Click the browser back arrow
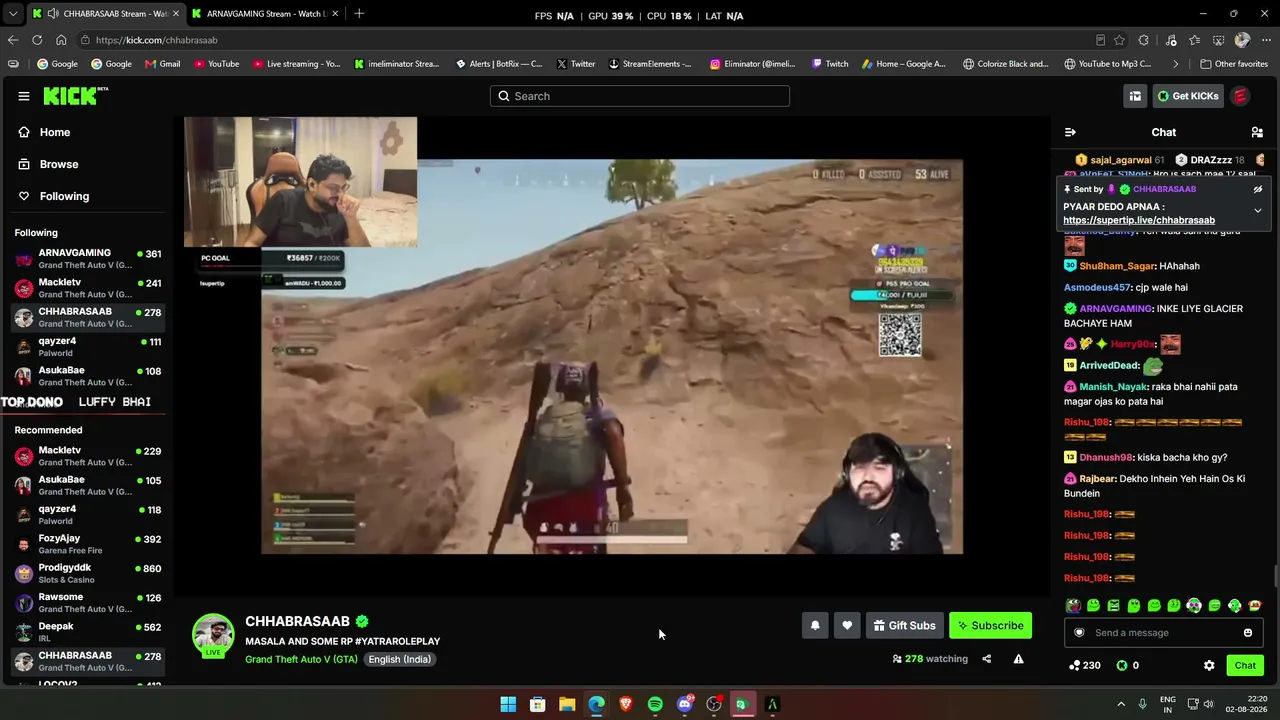 click(13, 40)
